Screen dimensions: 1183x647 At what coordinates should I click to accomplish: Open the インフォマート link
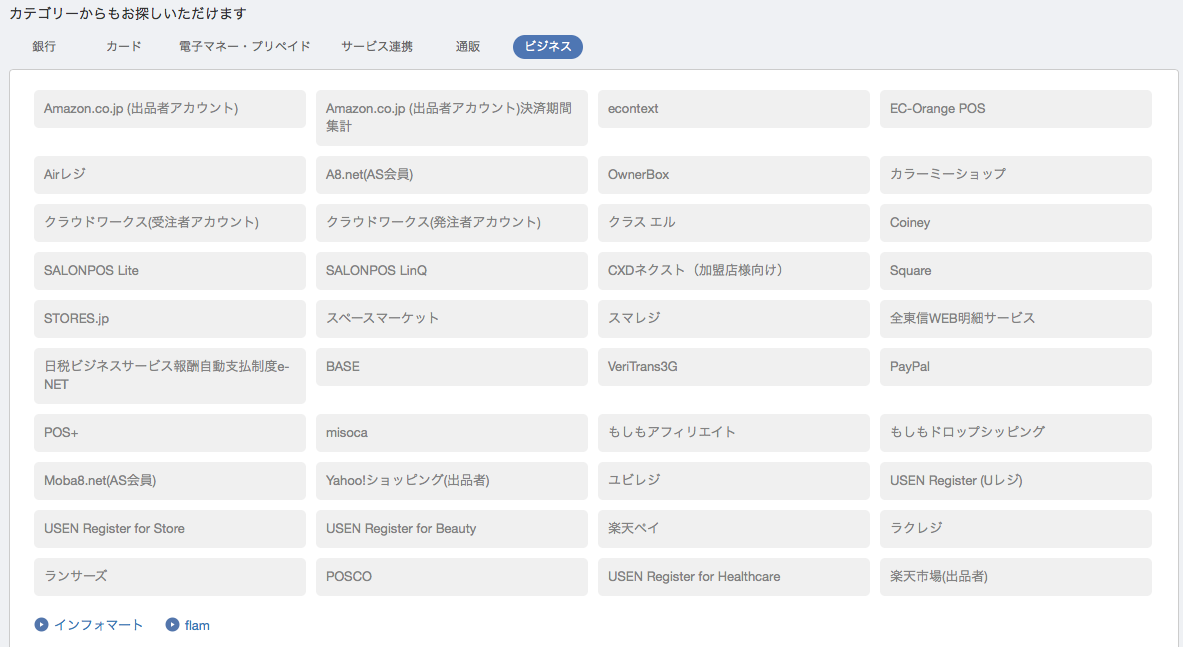(98, 625)
